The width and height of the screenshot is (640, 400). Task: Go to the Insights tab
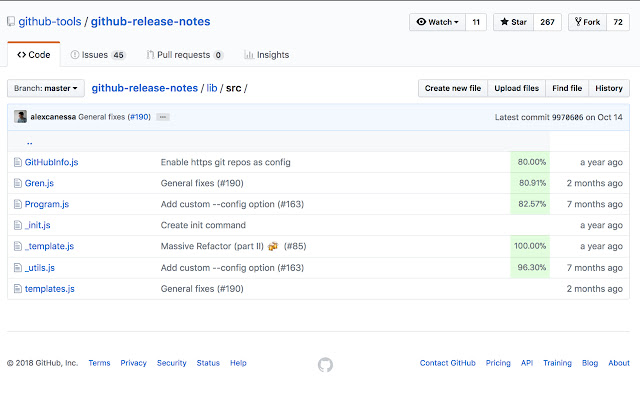point(265,55)
